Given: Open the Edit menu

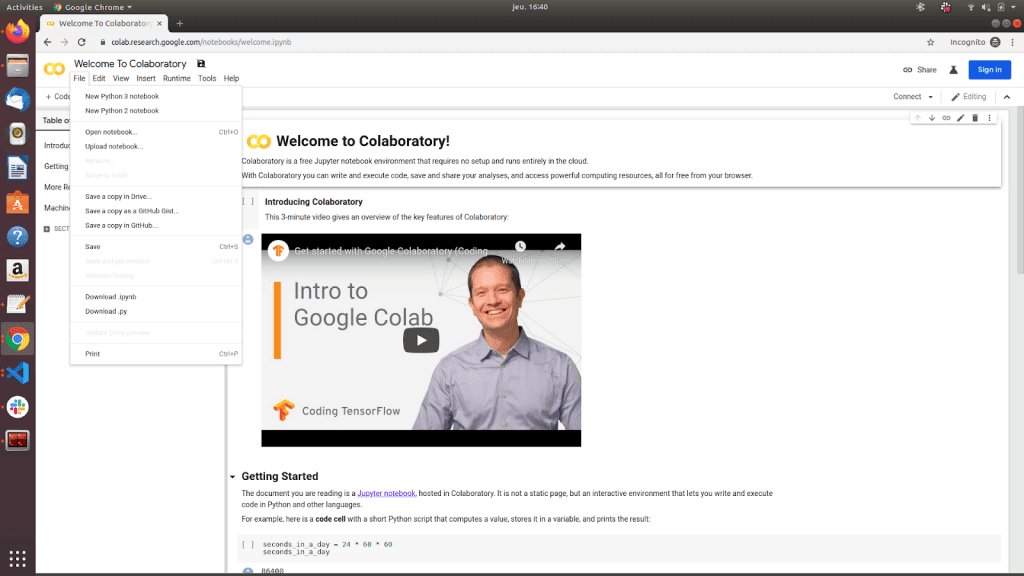Looking at the screenshot, I should click(x=99, y=78).
